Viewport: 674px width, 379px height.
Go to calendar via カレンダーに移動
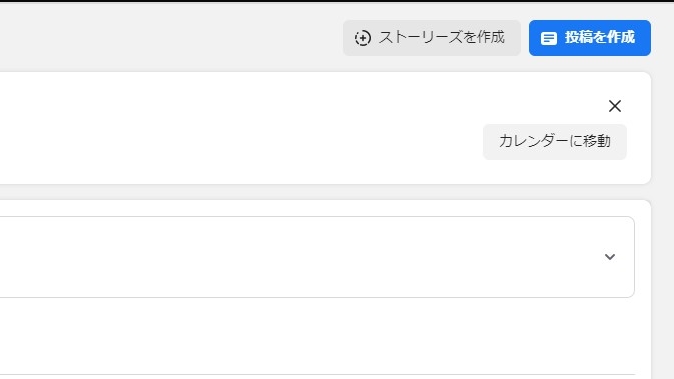tap(555, 142)
